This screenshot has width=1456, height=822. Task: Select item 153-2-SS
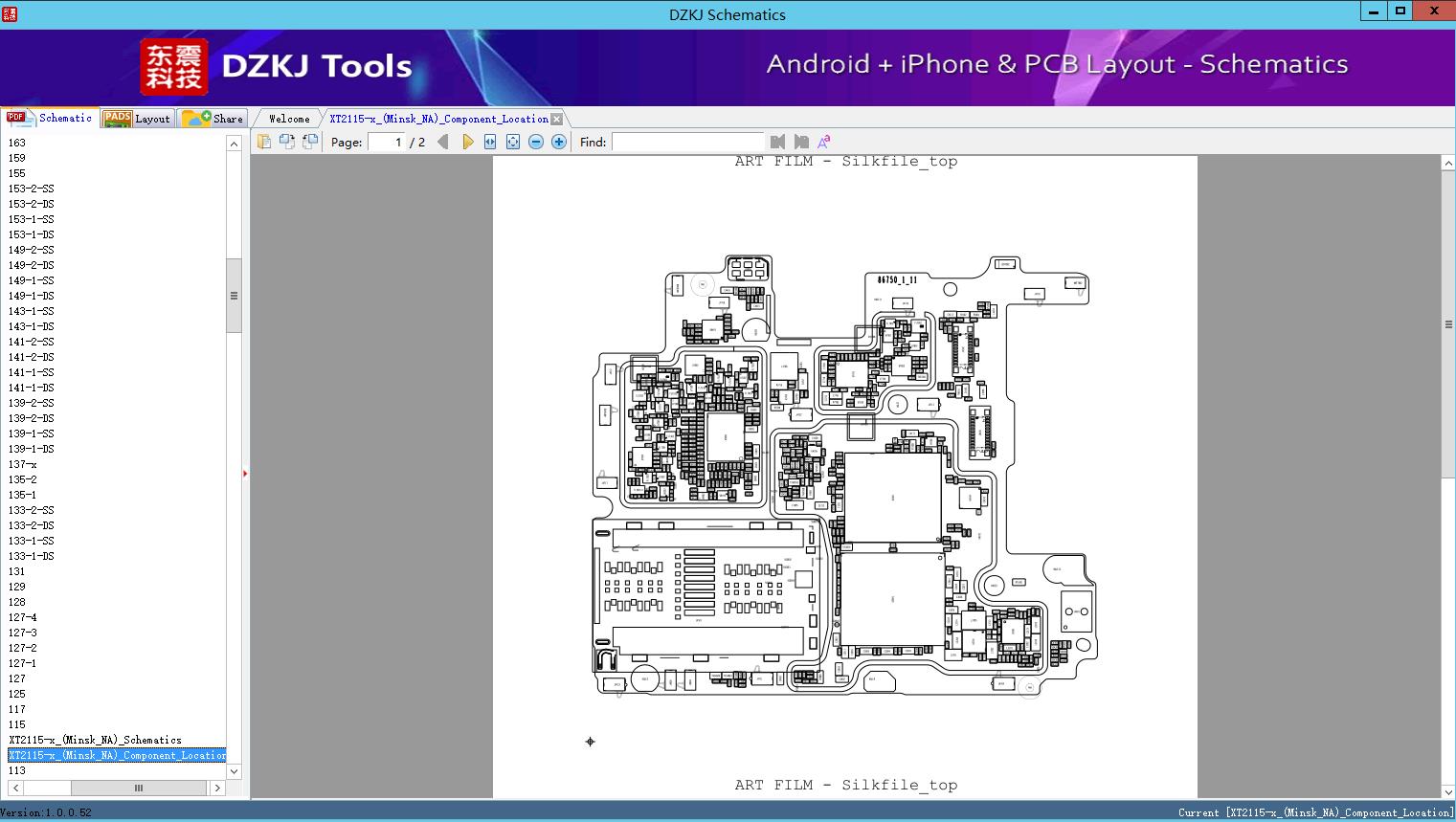click(32, 189)
